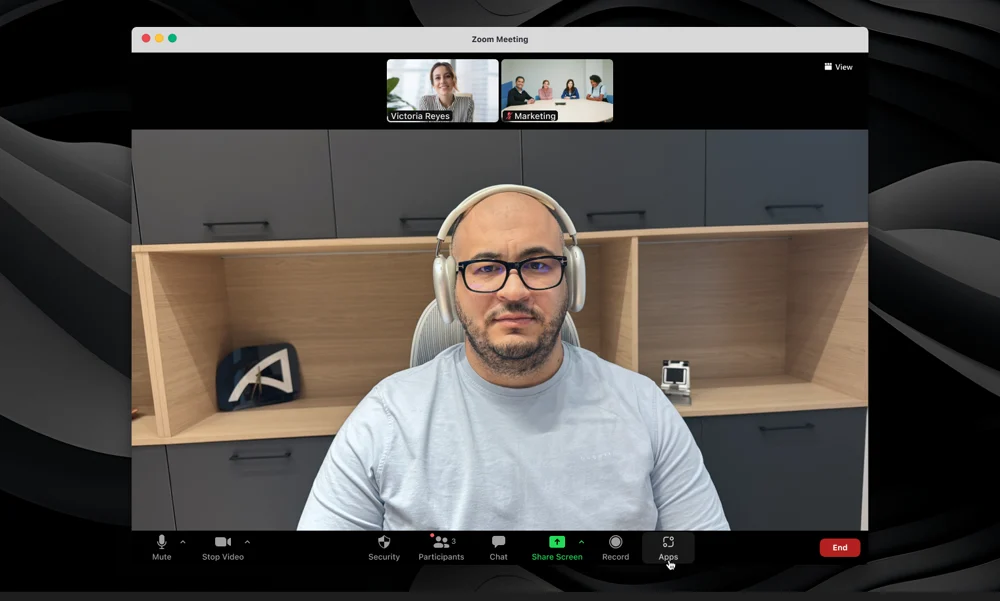This screenshot has width=1000, height=601.
Task: Click the muted mic icon on Marketing
Action: click(508, 116)
